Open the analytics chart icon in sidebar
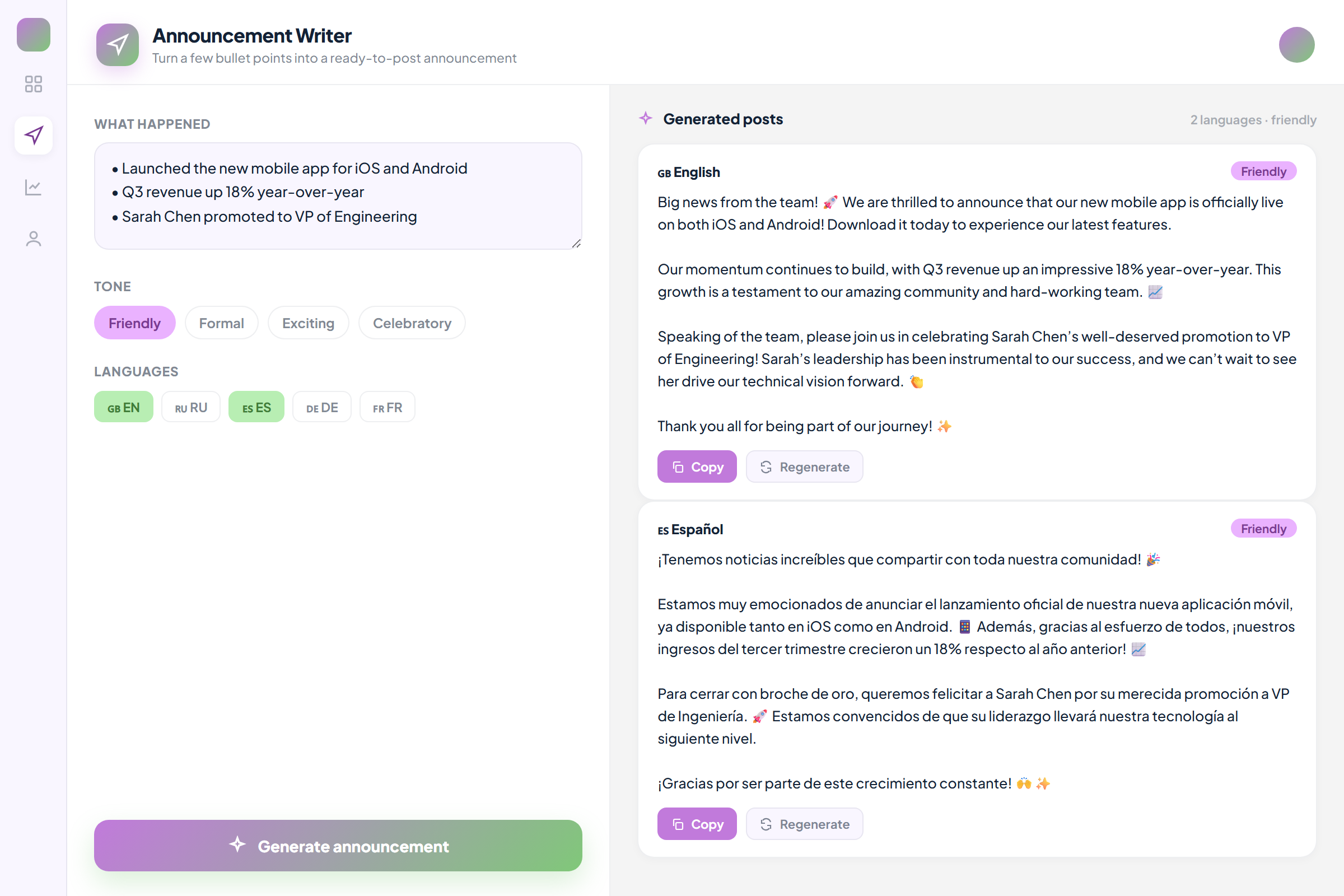Viewport: 1344px width, 896px height. (x=33, y=187)
